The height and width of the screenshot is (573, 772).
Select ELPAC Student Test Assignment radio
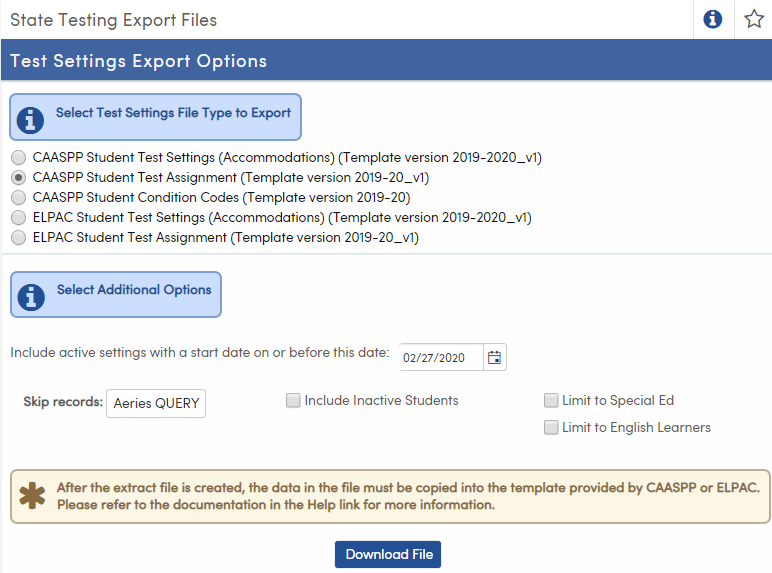click(19, 237)
